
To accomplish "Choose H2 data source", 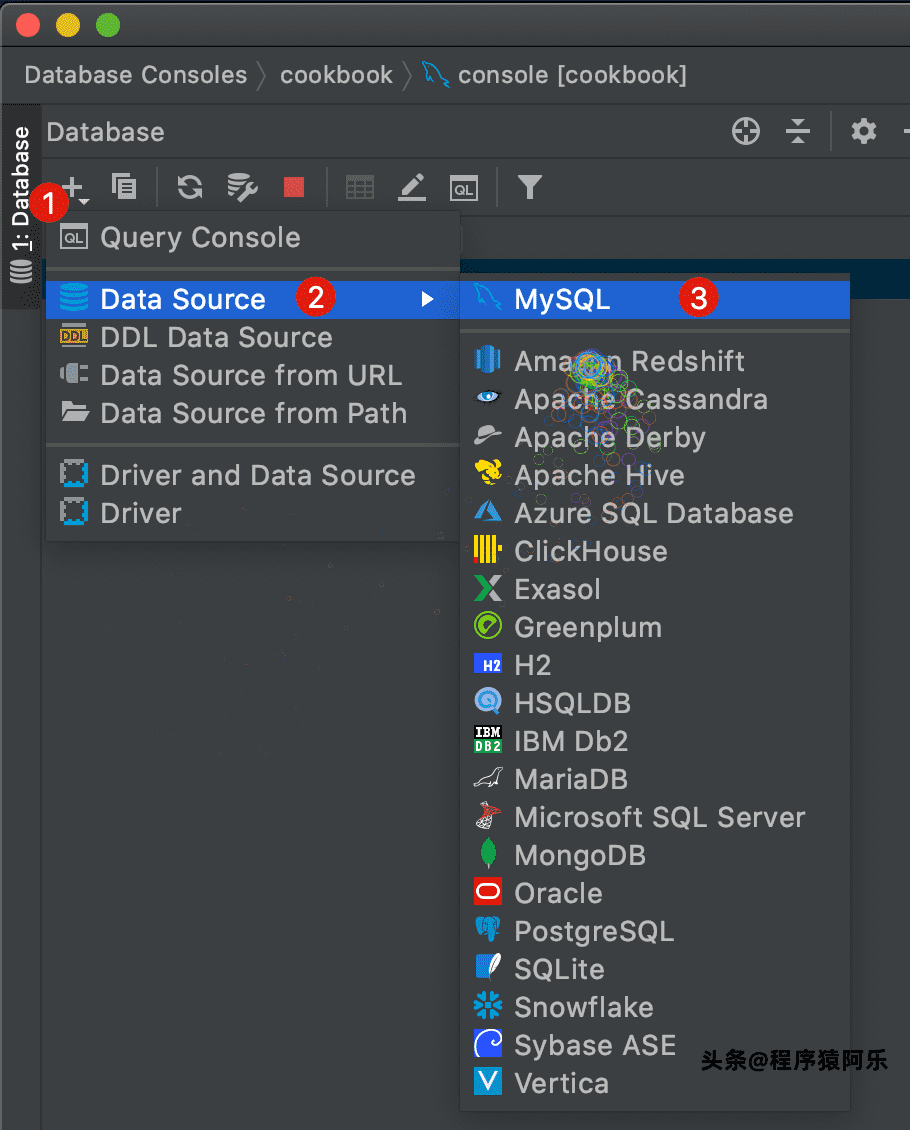I will pyautogui.click(x=655, y=665).
